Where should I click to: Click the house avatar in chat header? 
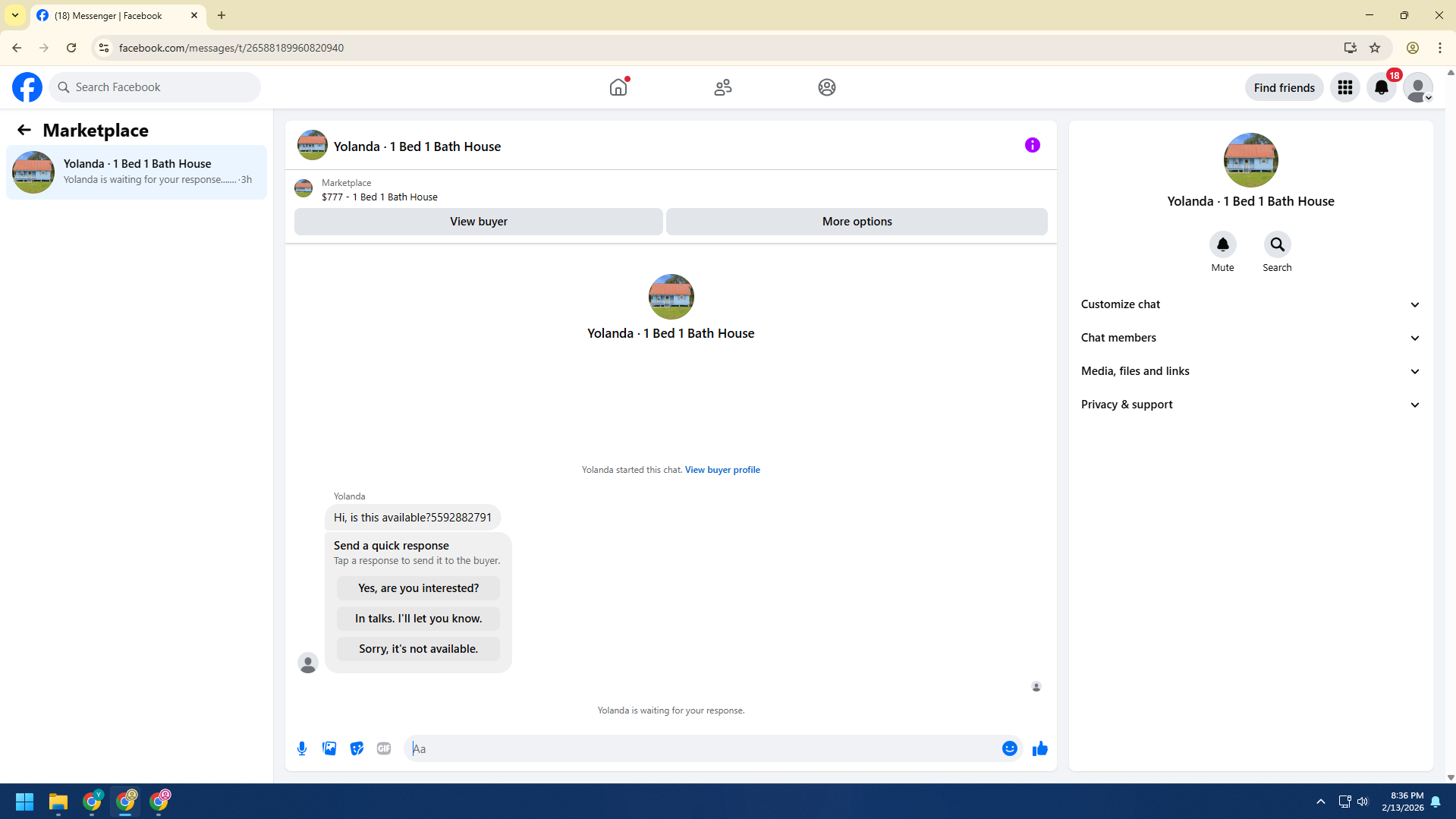(312, 145)
